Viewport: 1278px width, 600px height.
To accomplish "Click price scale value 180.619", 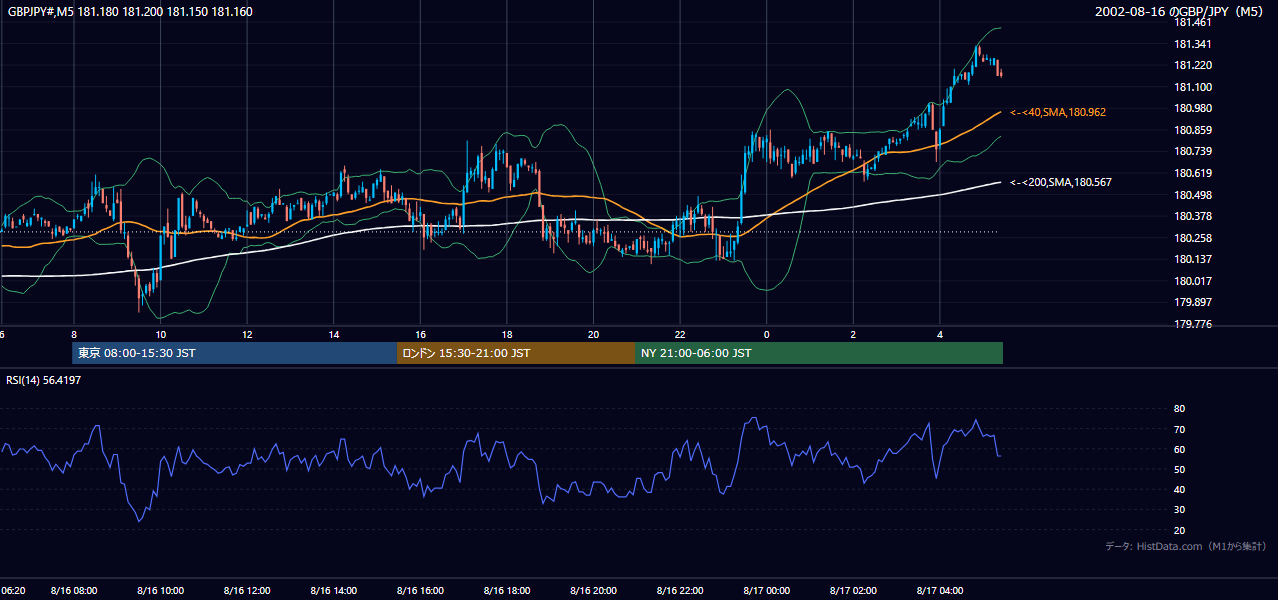I will pyautogui.click(x=1193, y=174).
